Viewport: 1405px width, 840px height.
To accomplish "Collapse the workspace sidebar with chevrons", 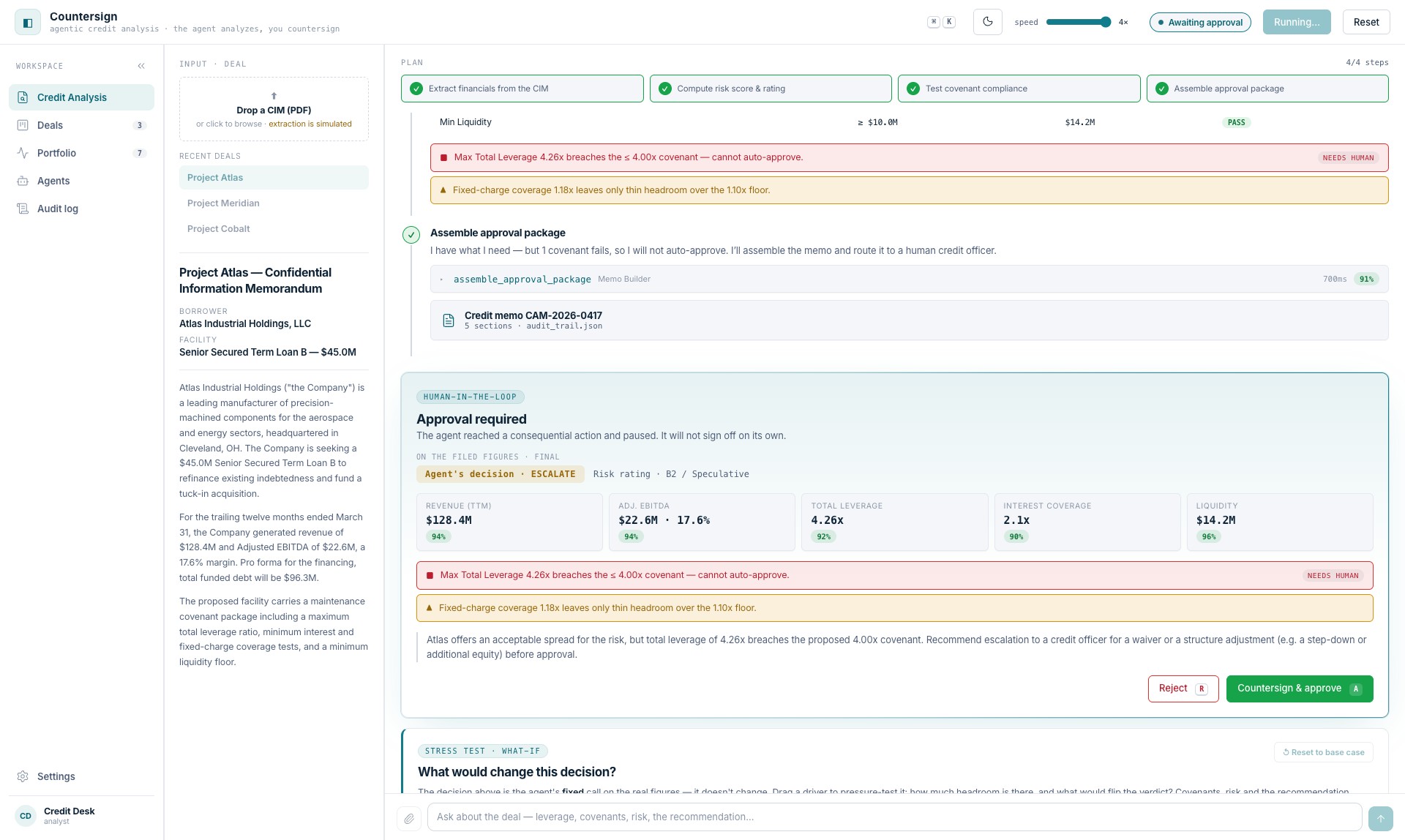I will click(141, 66).
